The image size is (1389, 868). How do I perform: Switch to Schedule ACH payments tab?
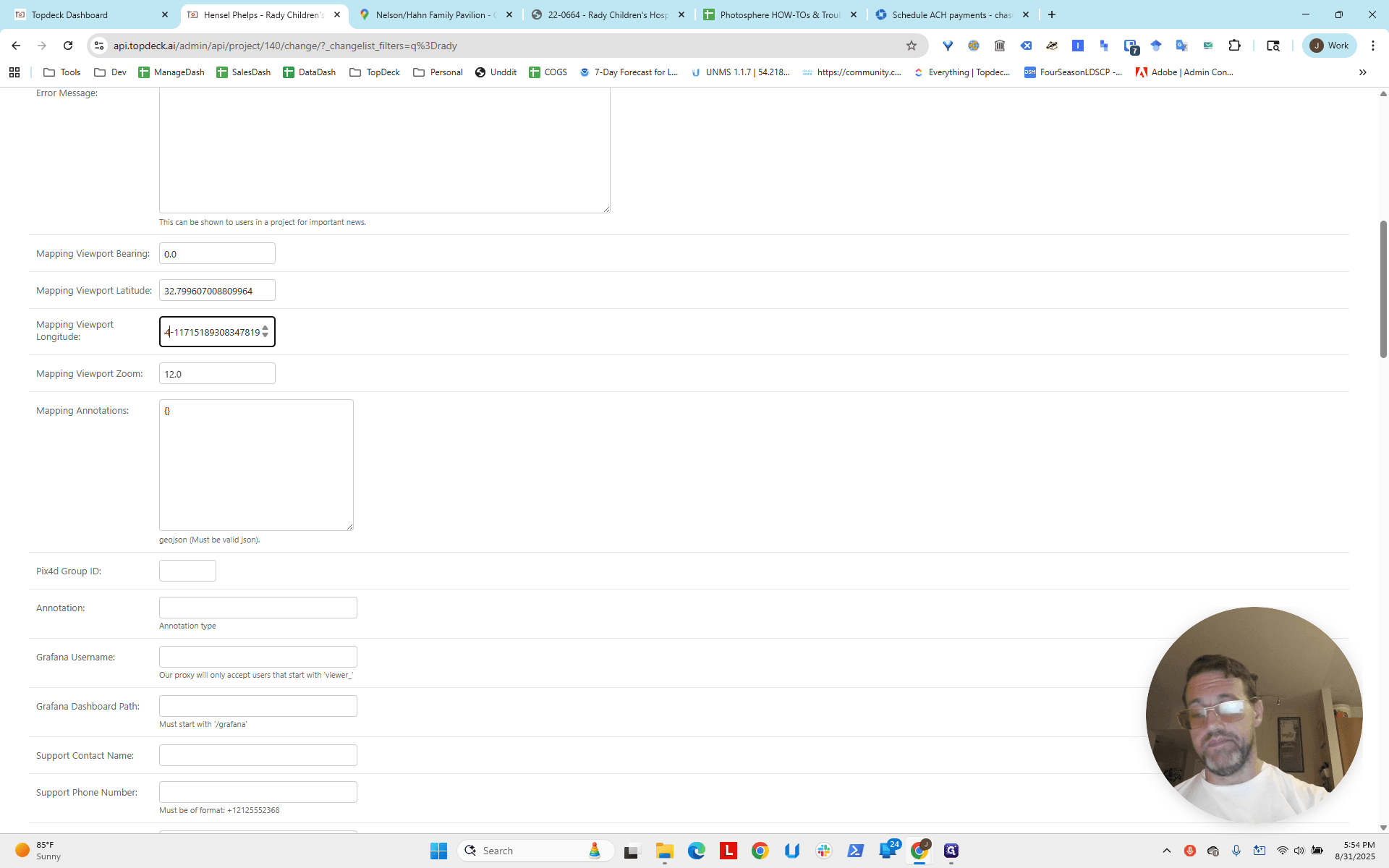[953, 14]
